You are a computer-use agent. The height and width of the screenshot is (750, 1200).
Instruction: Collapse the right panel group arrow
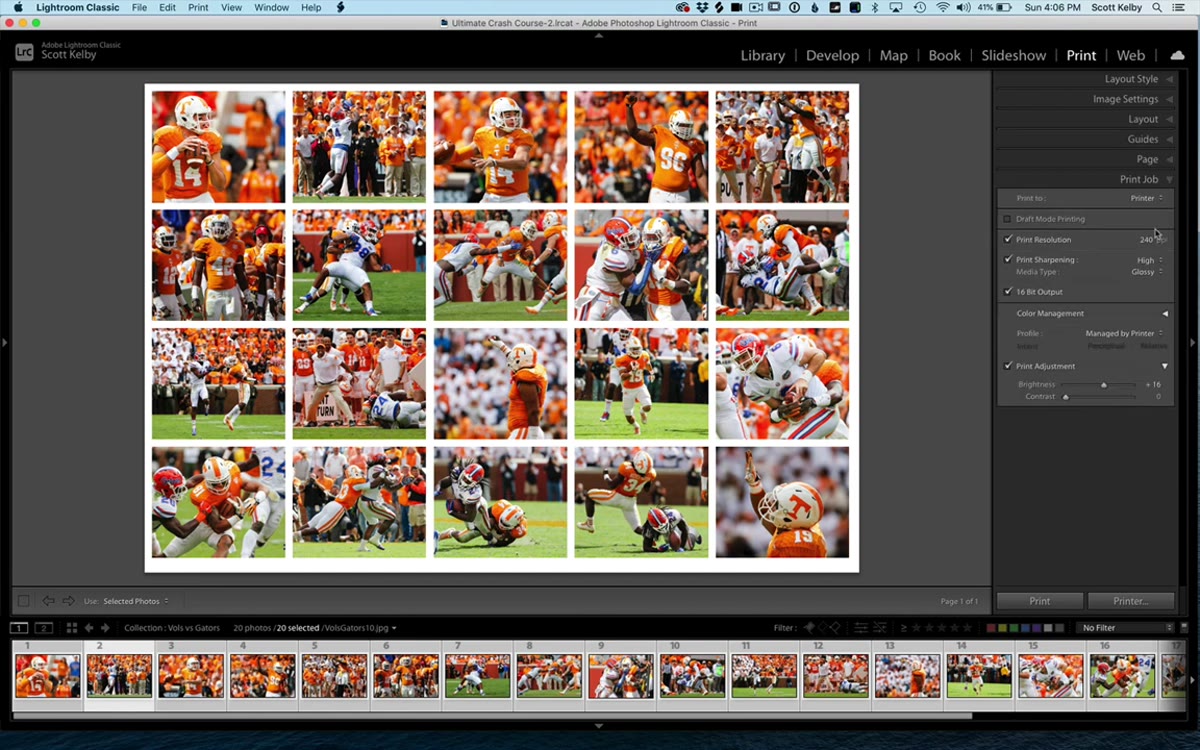[x=1193, y=343]
